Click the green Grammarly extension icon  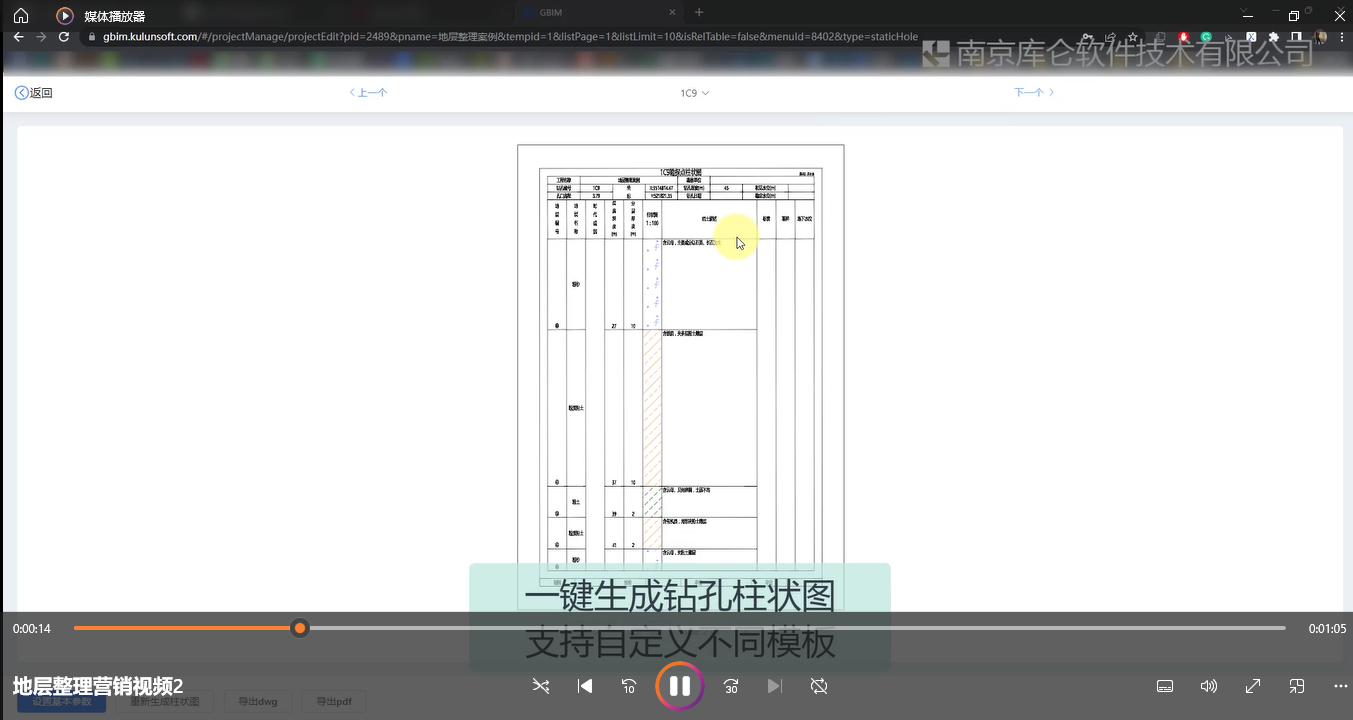[x=1206, y=37]
